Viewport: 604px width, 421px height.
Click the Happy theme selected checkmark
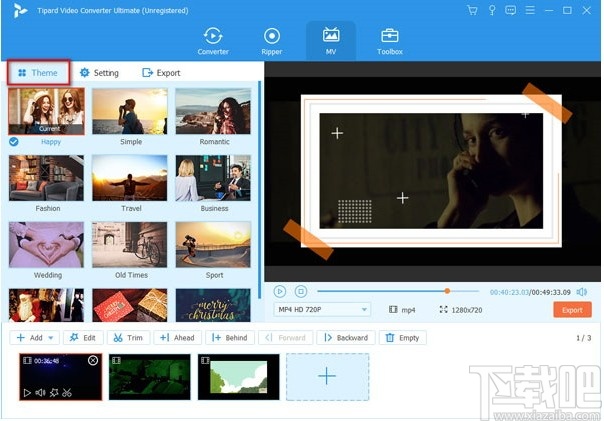coord(14,142)
